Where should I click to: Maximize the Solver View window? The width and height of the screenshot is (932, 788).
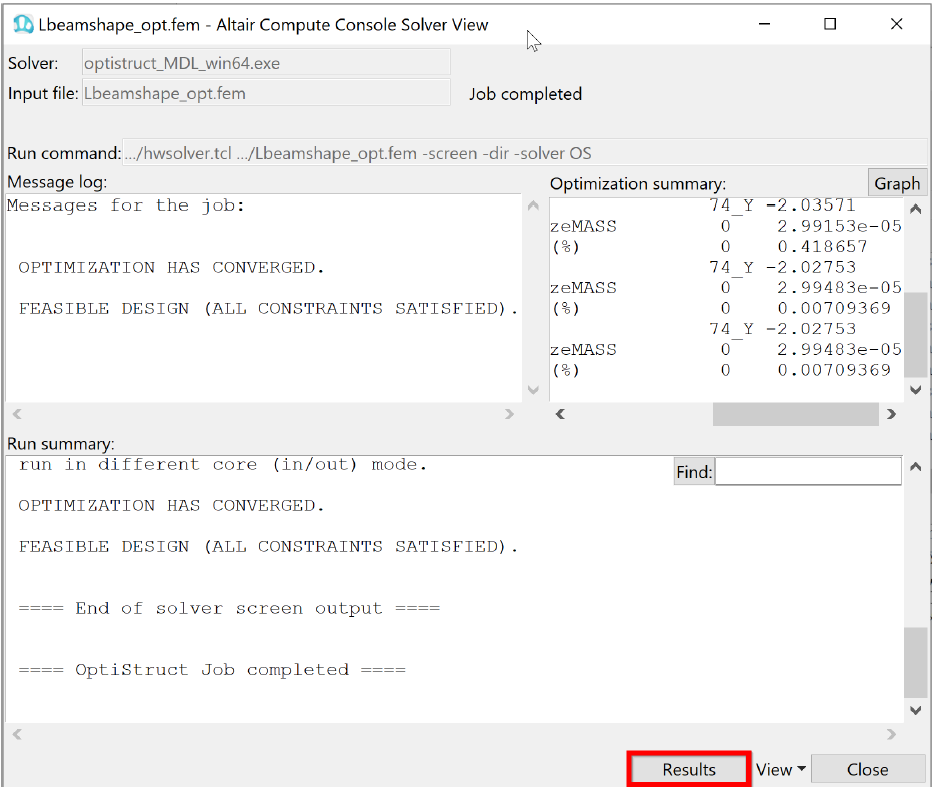(830, 24)
